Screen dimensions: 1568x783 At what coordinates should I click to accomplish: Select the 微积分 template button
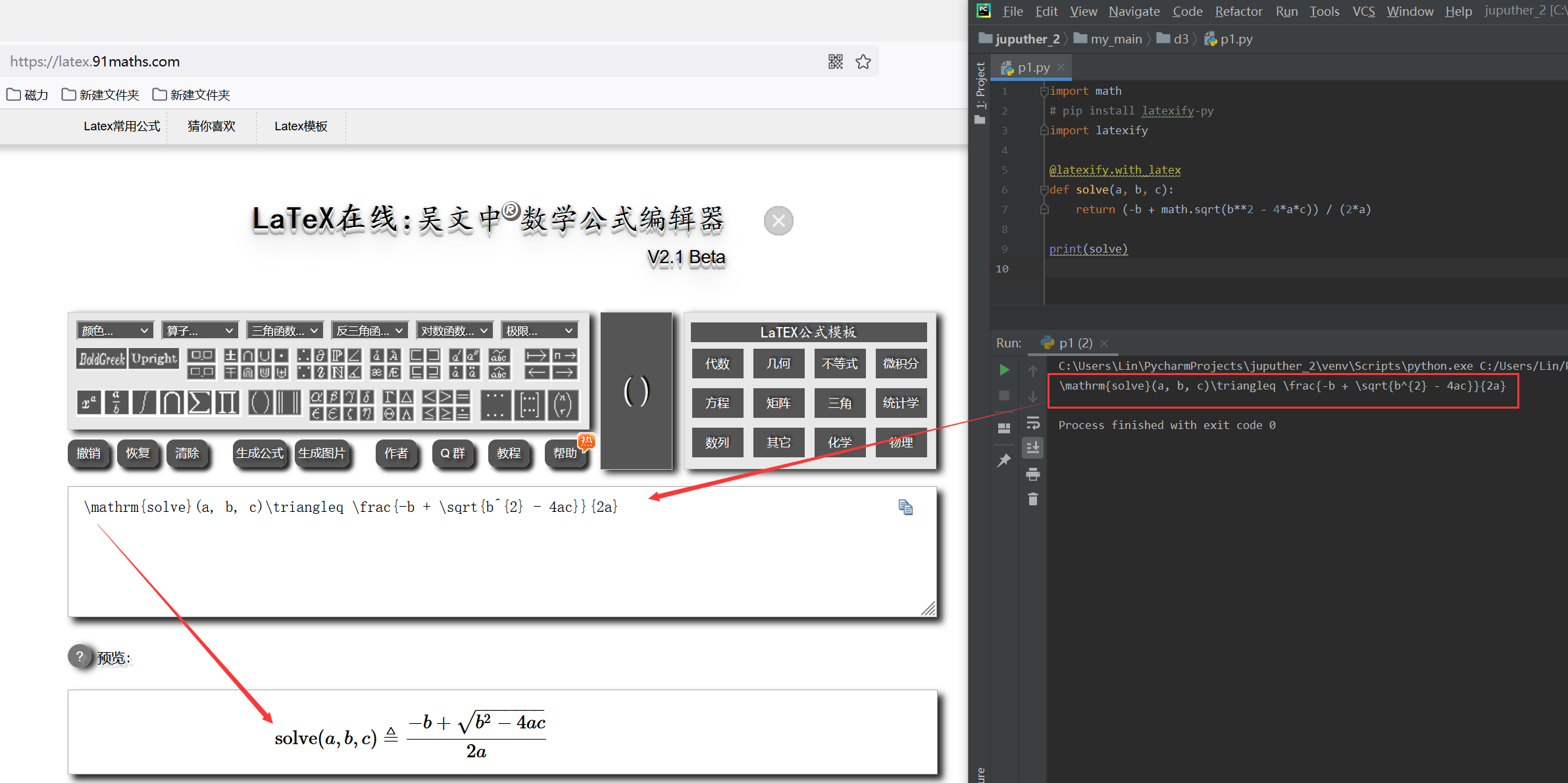click(x=901, y=363)
